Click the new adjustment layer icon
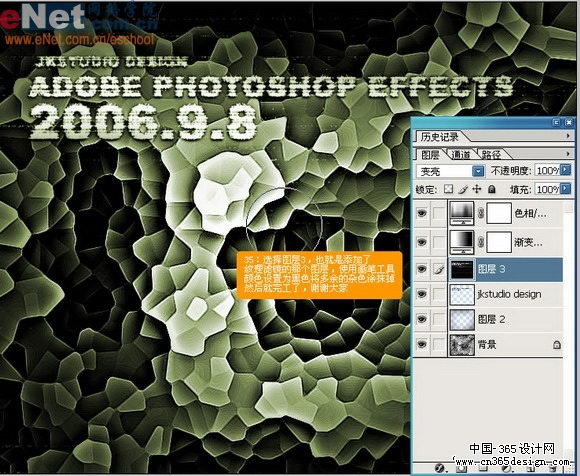This screenshot has width=580, height=476. (507, 468)
